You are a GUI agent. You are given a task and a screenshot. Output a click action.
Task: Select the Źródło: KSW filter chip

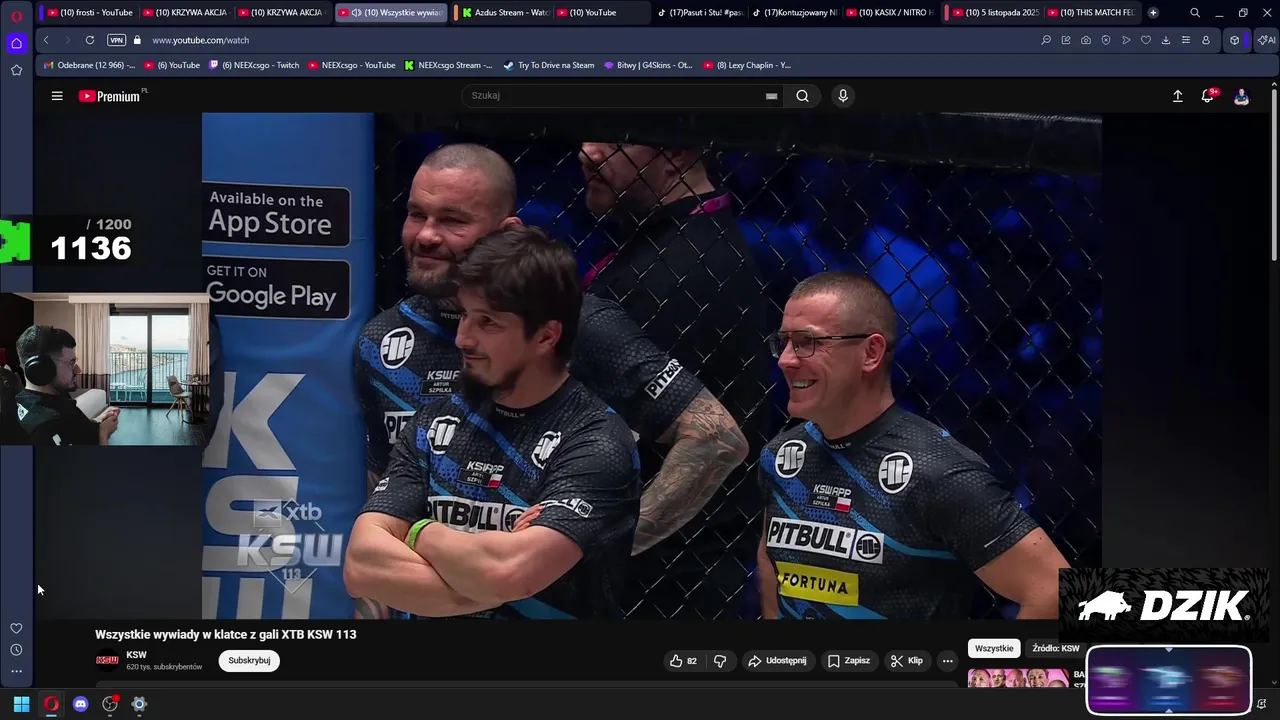pyautogui.click(x=1055, y=649)
